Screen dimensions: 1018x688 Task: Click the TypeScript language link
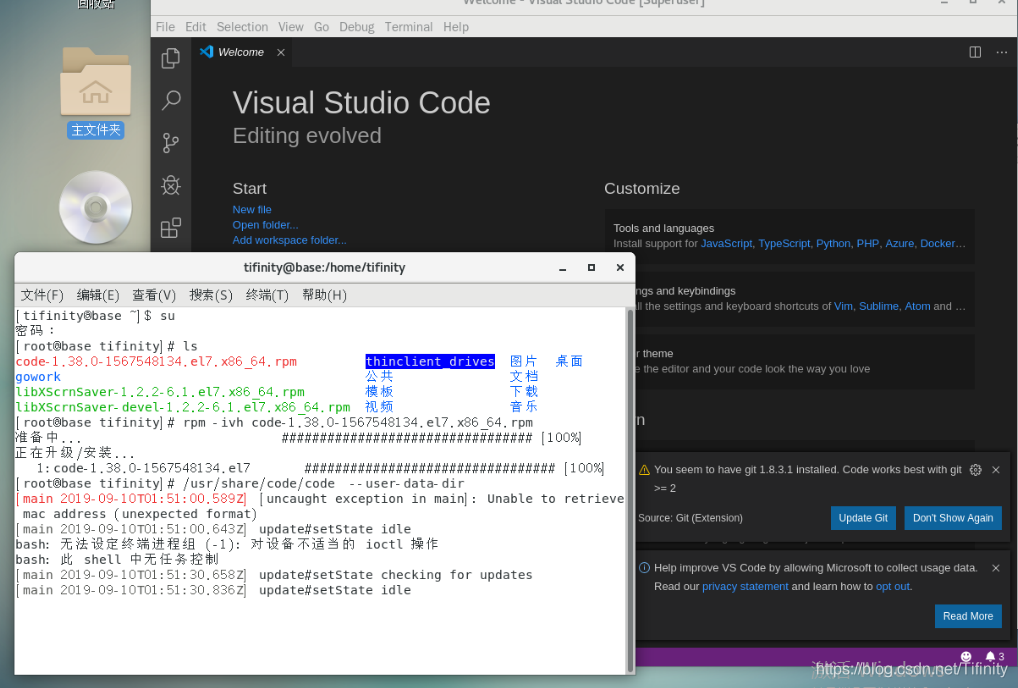(784, 243)
